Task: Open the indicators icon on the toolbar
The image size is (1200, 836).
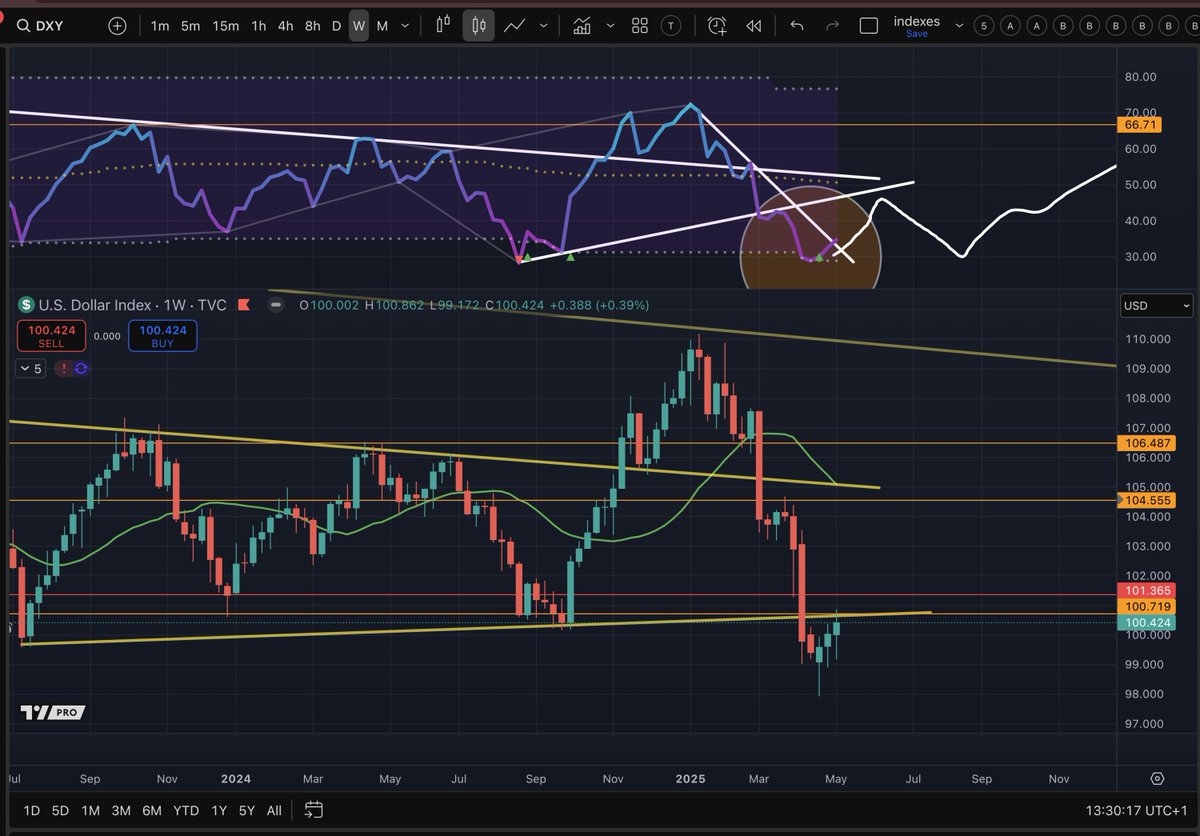Action: point(582,25)
